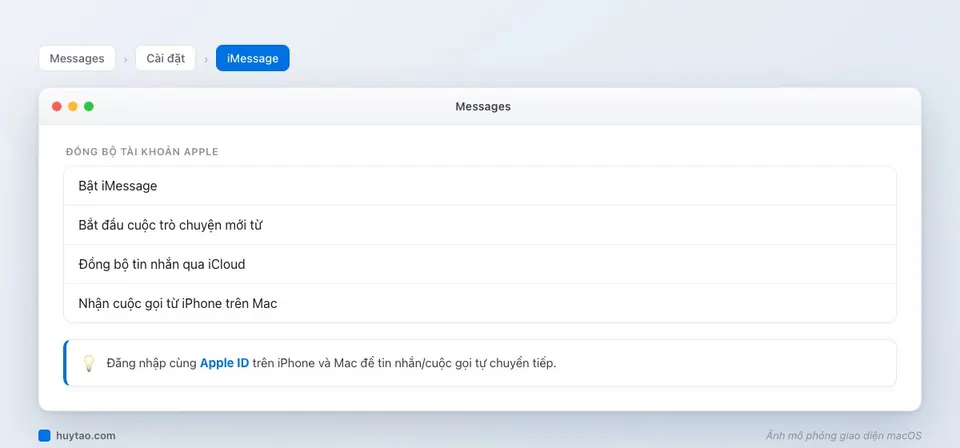This screenshot has height=448, width=960.
Task: Click the Messages breadcrumb button
Action: [x=77, y=59]
